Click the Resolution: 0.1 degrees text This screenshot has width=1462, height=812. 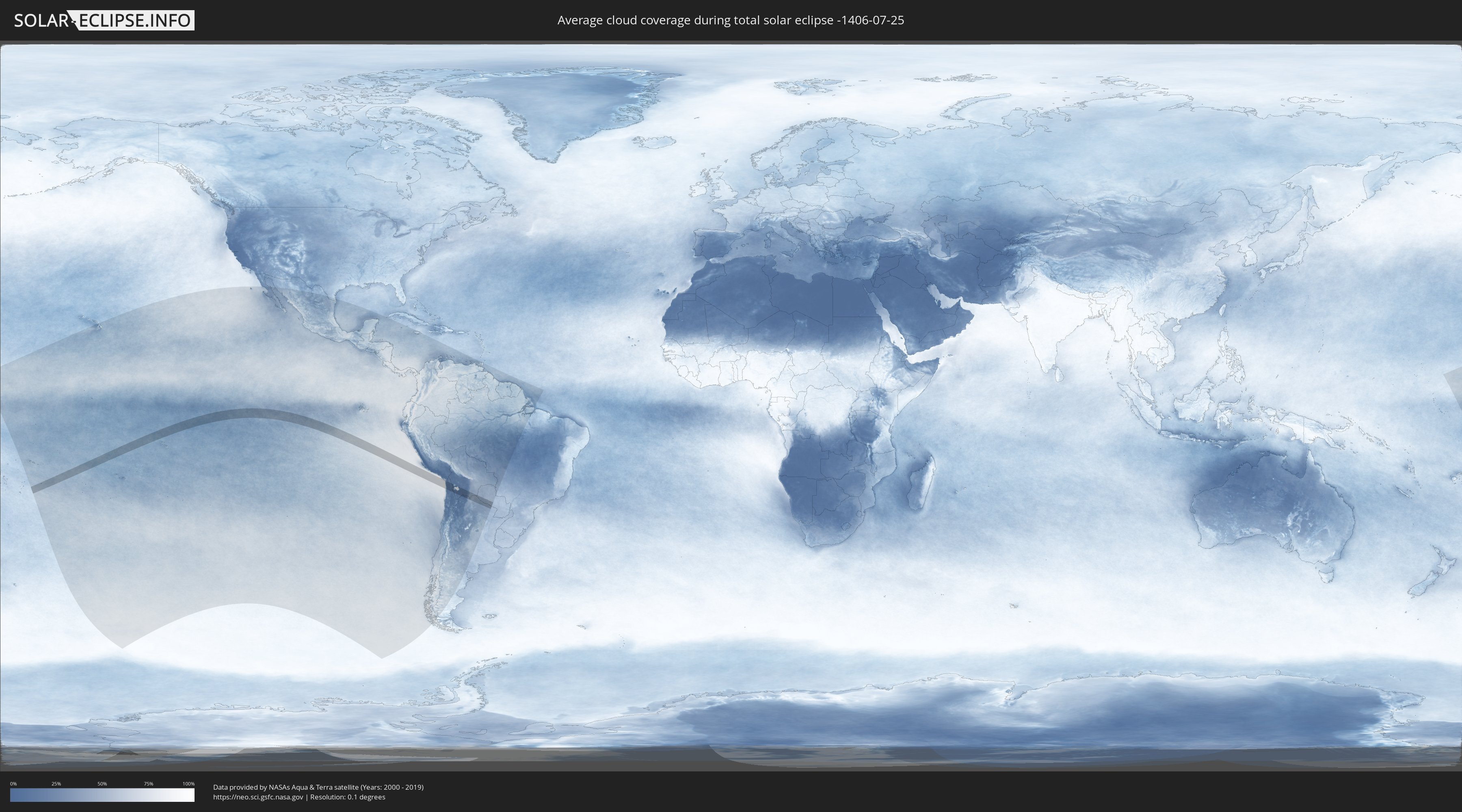coord(347,797)
